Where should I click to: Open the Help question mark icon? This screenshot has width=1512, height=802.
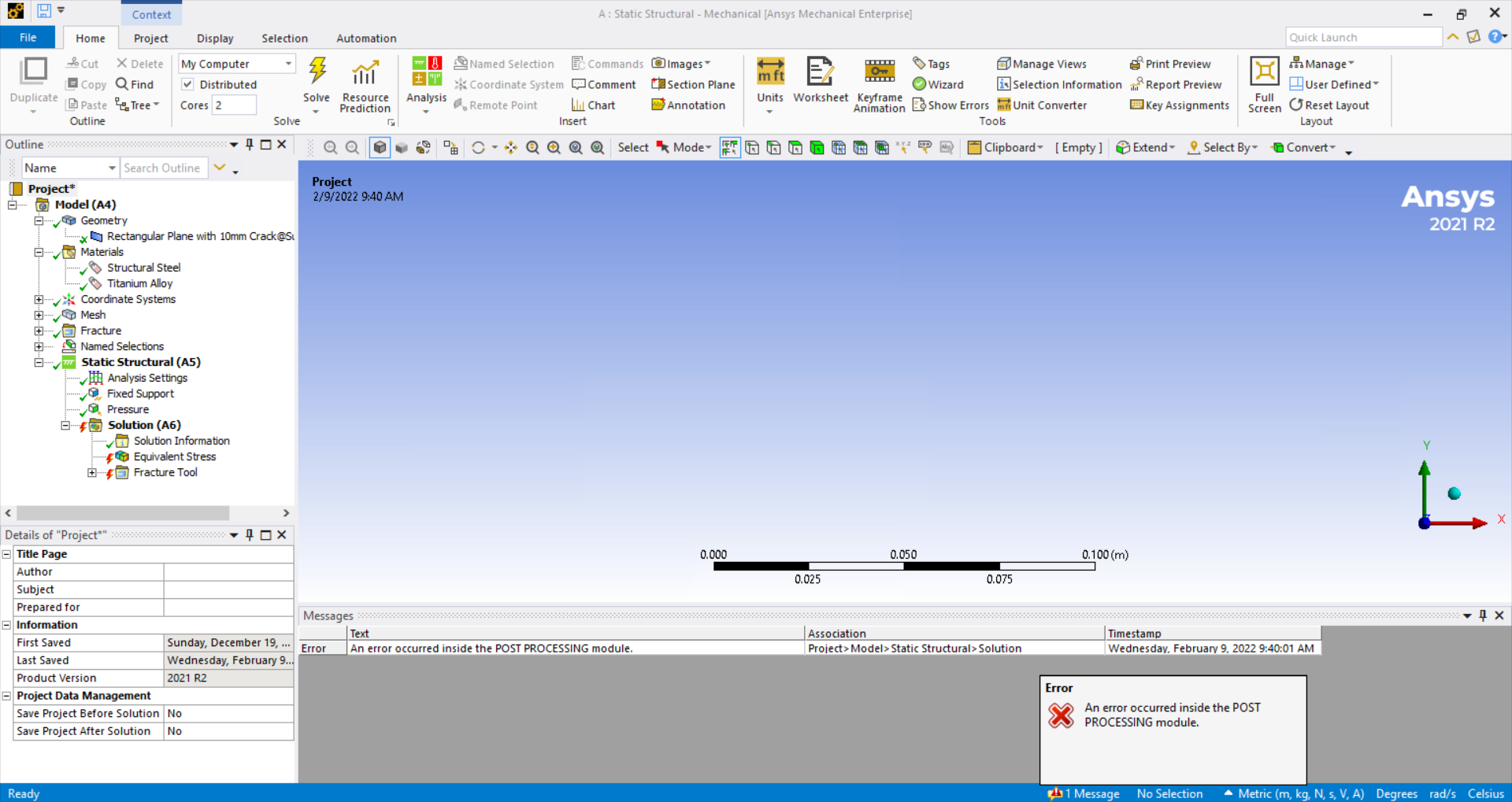point(1494,37)
